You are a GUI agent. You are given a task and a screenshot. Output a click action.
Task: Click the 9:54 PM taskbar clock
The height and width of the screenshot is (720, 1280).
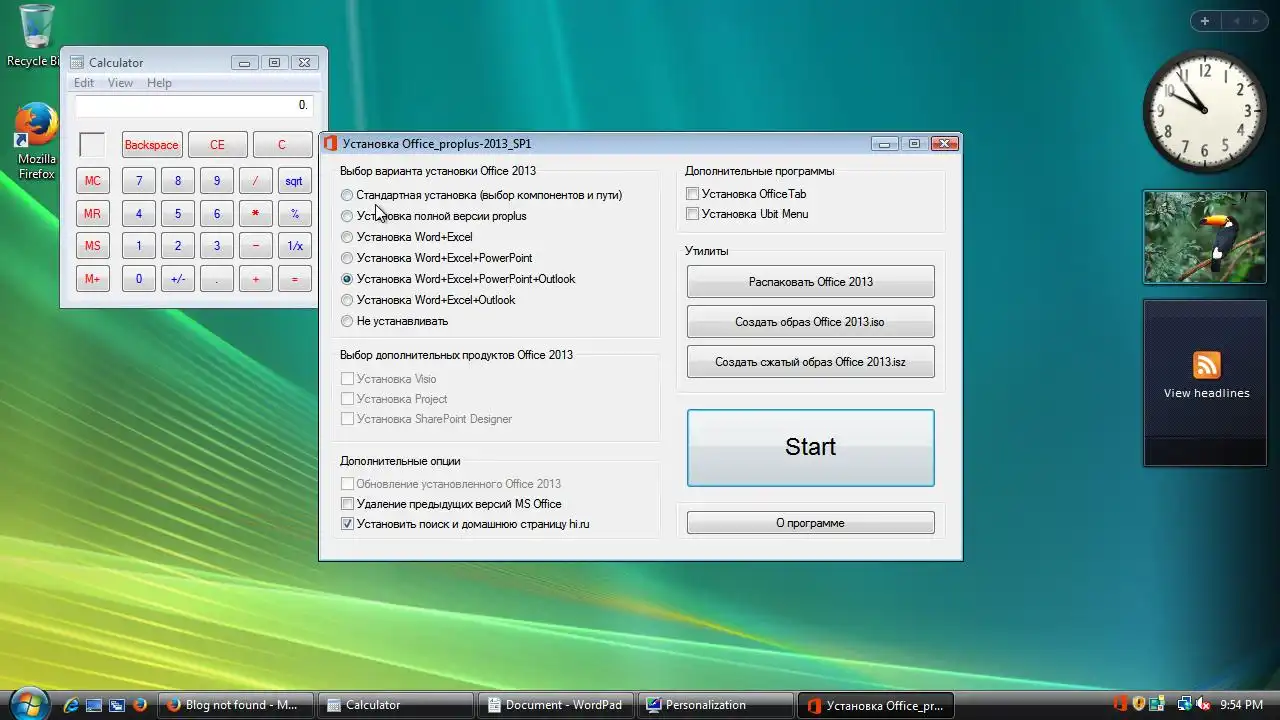click(1241, 705)
